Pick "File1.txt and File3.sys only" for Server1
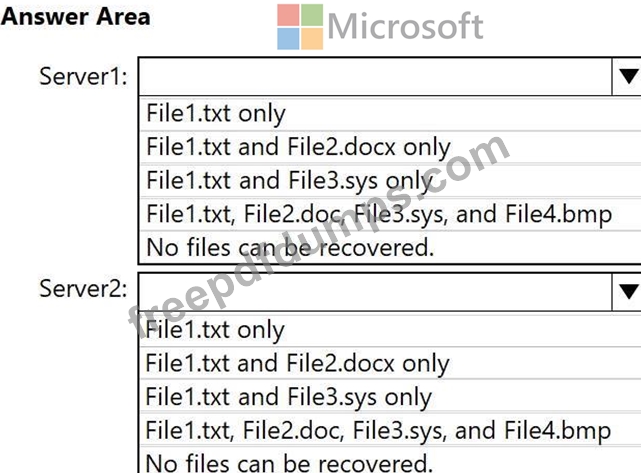The image size is (641, 473). click(289, 180)
